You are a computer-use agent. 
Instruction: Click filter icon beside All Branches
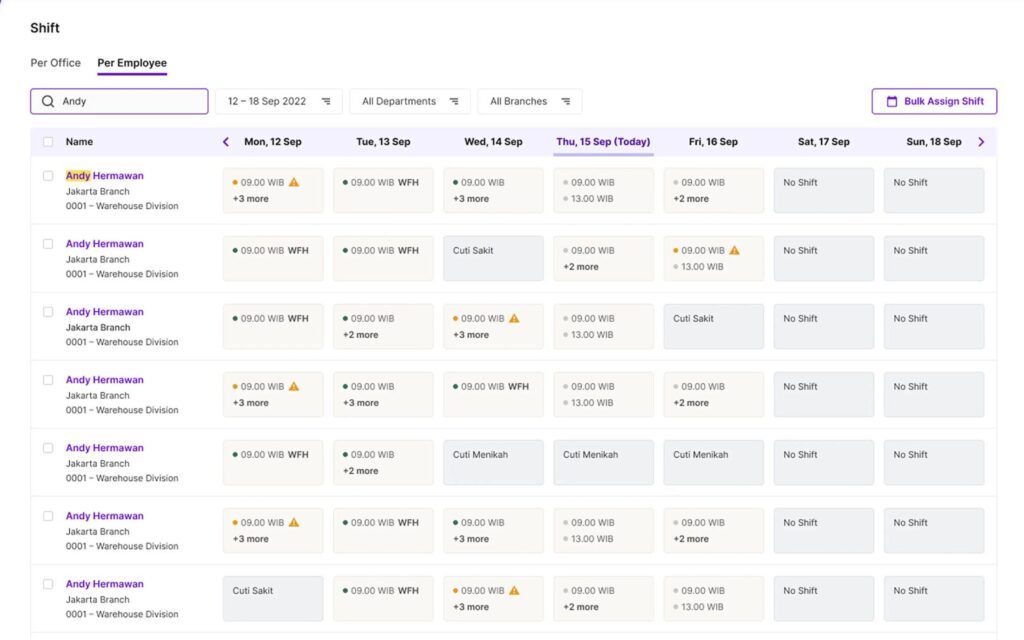tap(566, 102)
